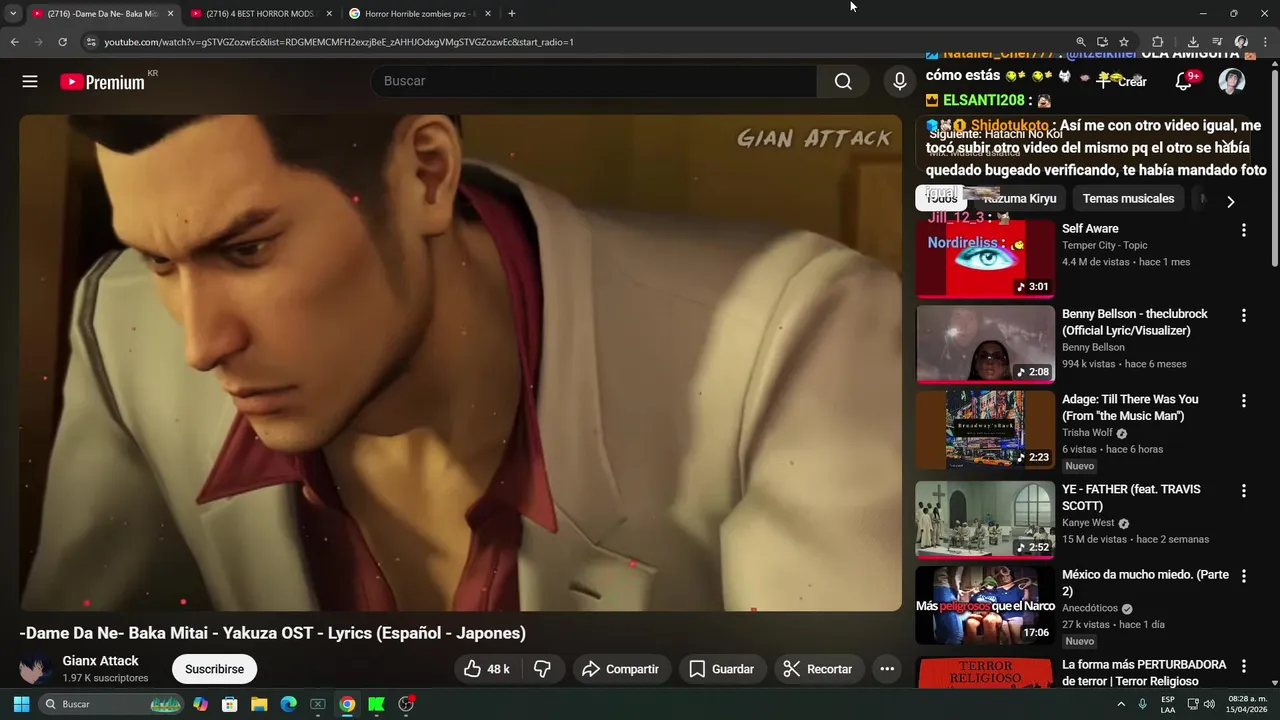Show next filter chips with arrow
The width and height of the screenshot is (1280, 720).
click(1230, 201)
